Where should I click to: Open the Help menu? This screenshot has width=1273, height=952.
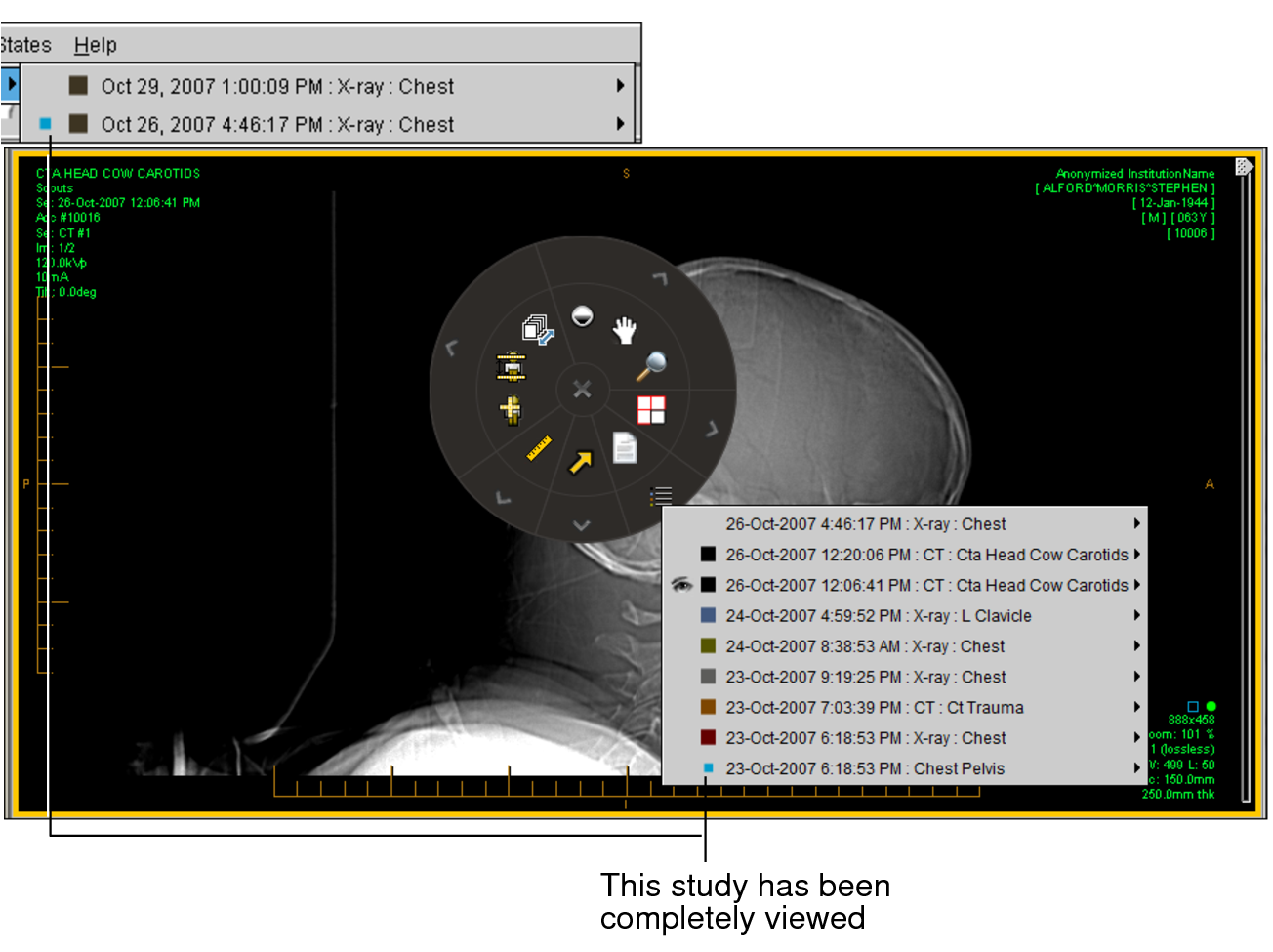[x=95, y=45]
